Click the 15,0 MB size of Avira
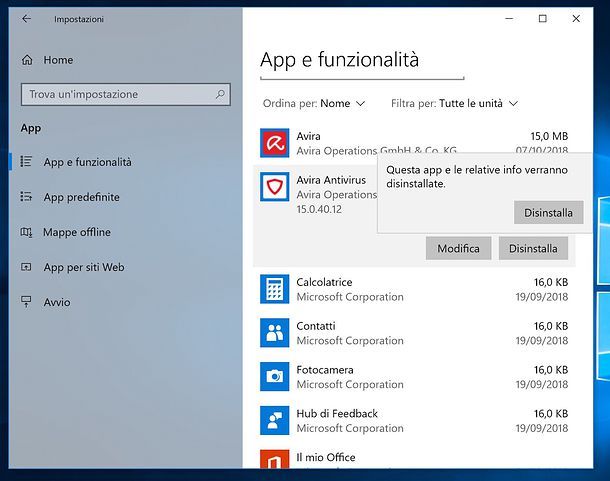 tap(549, 136)
